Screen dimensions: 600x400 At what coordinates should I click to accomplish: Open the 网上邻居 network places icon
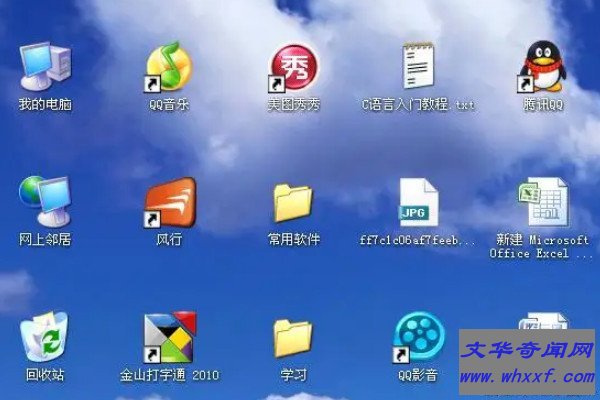(44, 201)
